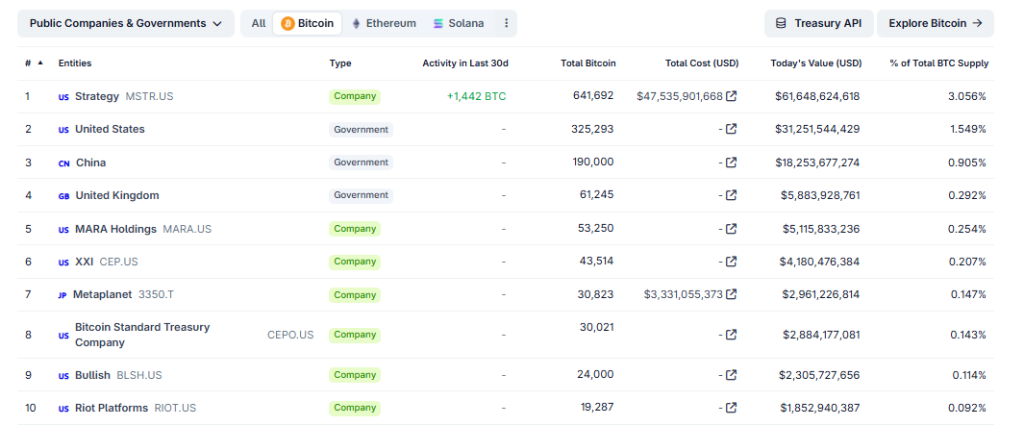
Task: Click the 641,692 total bitcoin value
Action: 594,95
